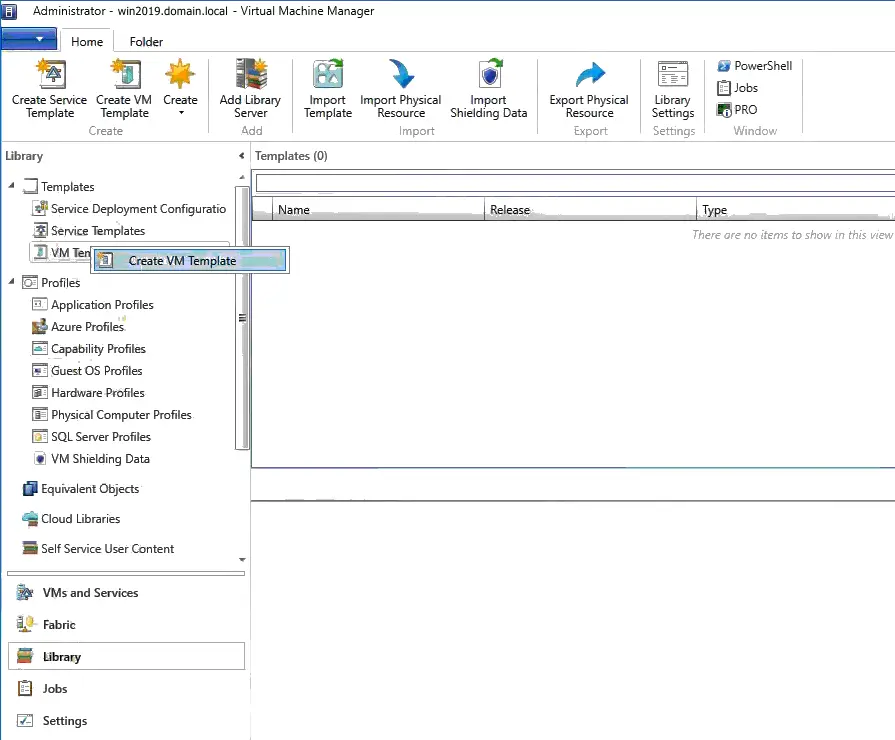Select Service Deployment Configurations tree item
895x740 pixels.
pyautogui.click(x=129, y=209)
